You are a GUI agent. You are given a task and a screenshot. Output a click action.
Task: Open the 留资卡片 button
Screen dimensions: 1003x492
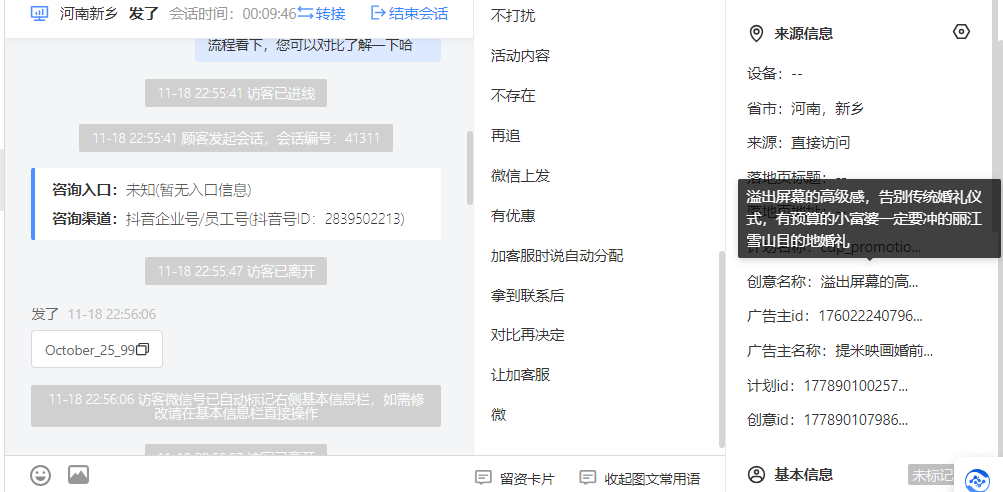(515, 478)
